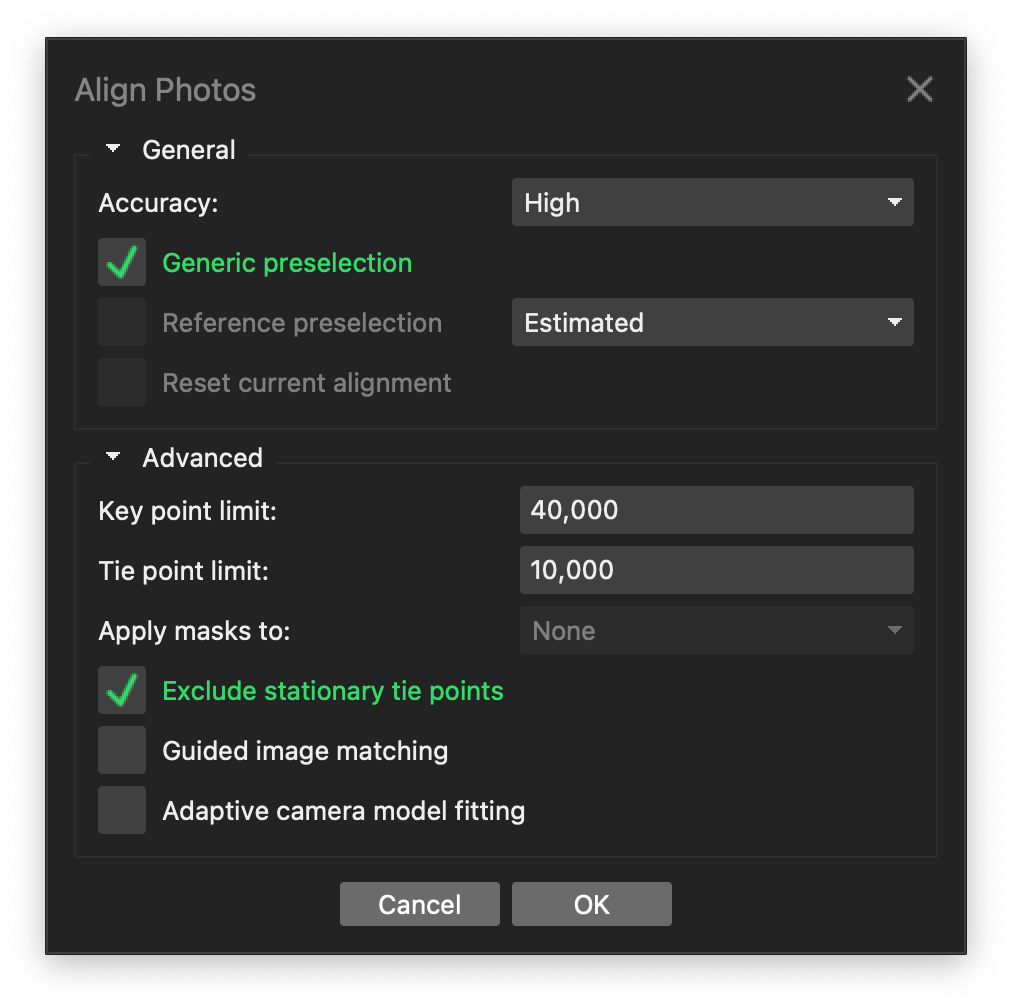Open the Estimated reference preselection dropdown
This screenshot has width=1012, height=1008.
[x=712, y=322]
